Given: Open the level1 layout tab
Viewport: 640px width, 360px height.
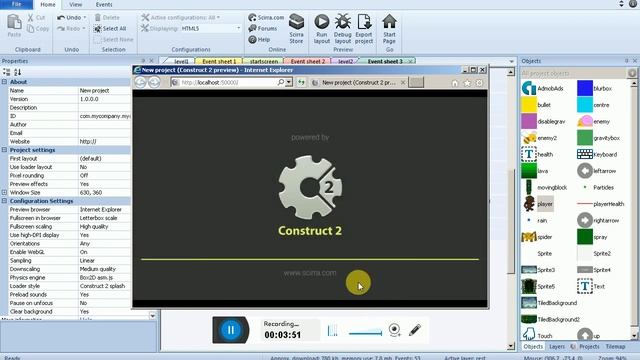Looking at the screenshot, I should pyautogui.click(x=181, y=61).
